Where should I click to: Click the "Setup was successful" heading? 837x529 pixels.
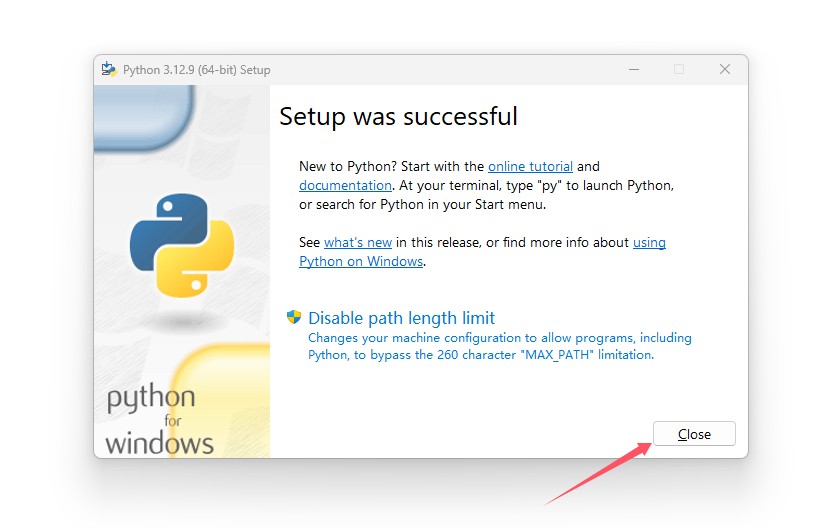click(398, 116)
